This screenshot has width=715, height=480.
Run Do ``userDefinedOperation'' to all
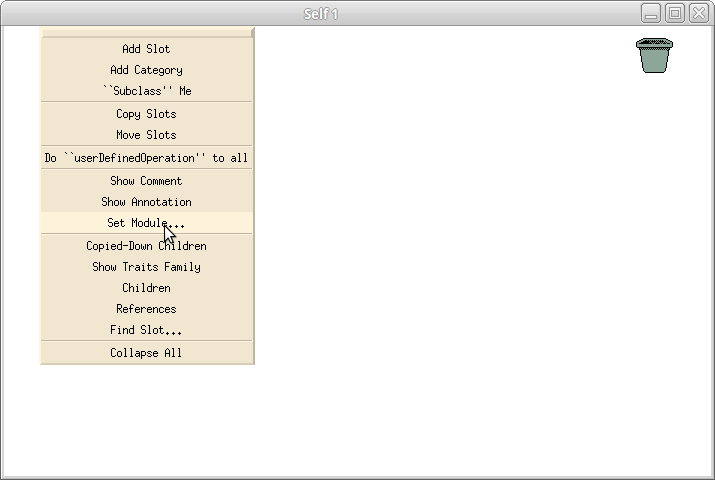pyautogui.click(x=146, y=158)
